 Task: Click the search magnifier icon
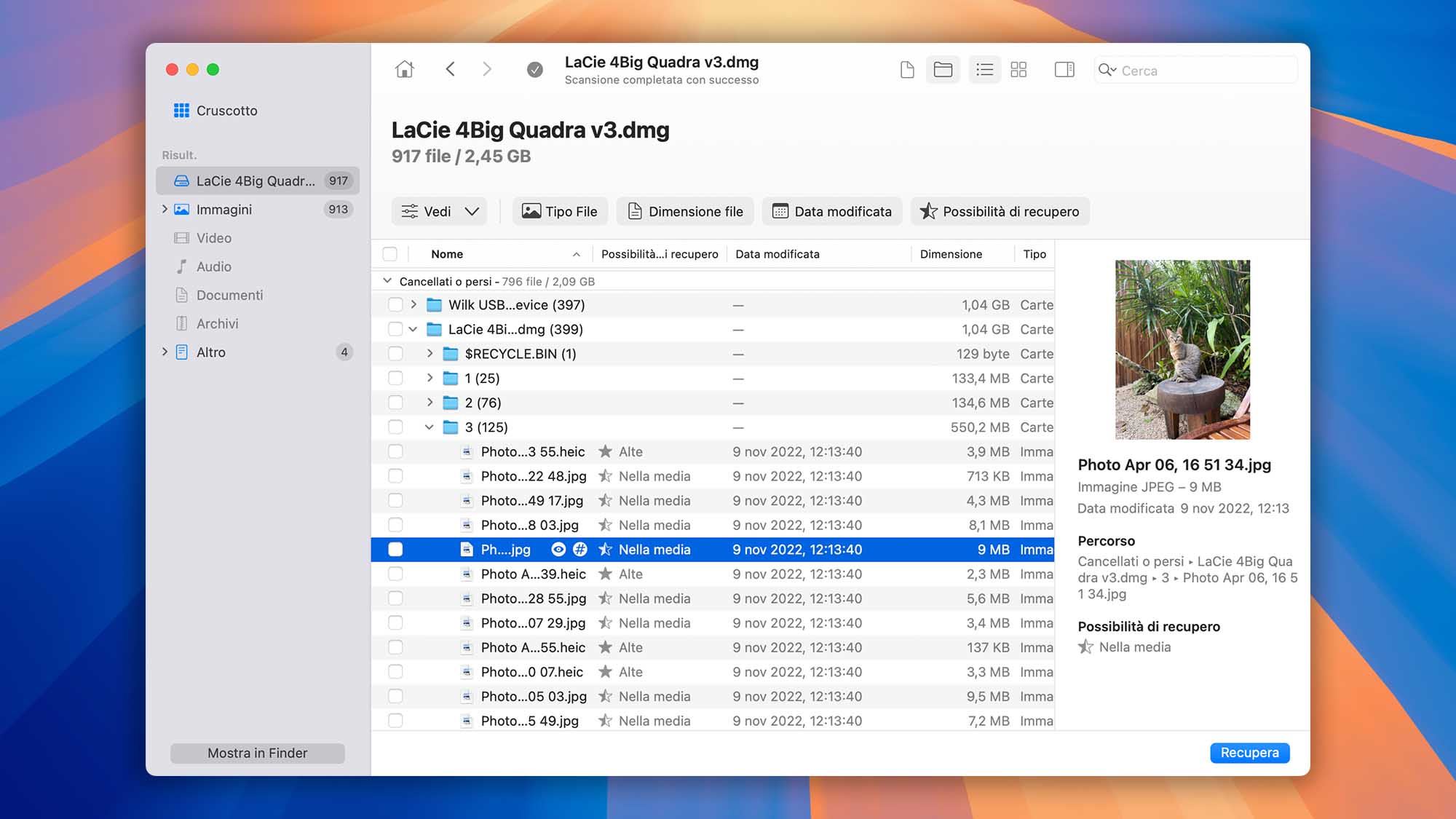[1107, 70]
